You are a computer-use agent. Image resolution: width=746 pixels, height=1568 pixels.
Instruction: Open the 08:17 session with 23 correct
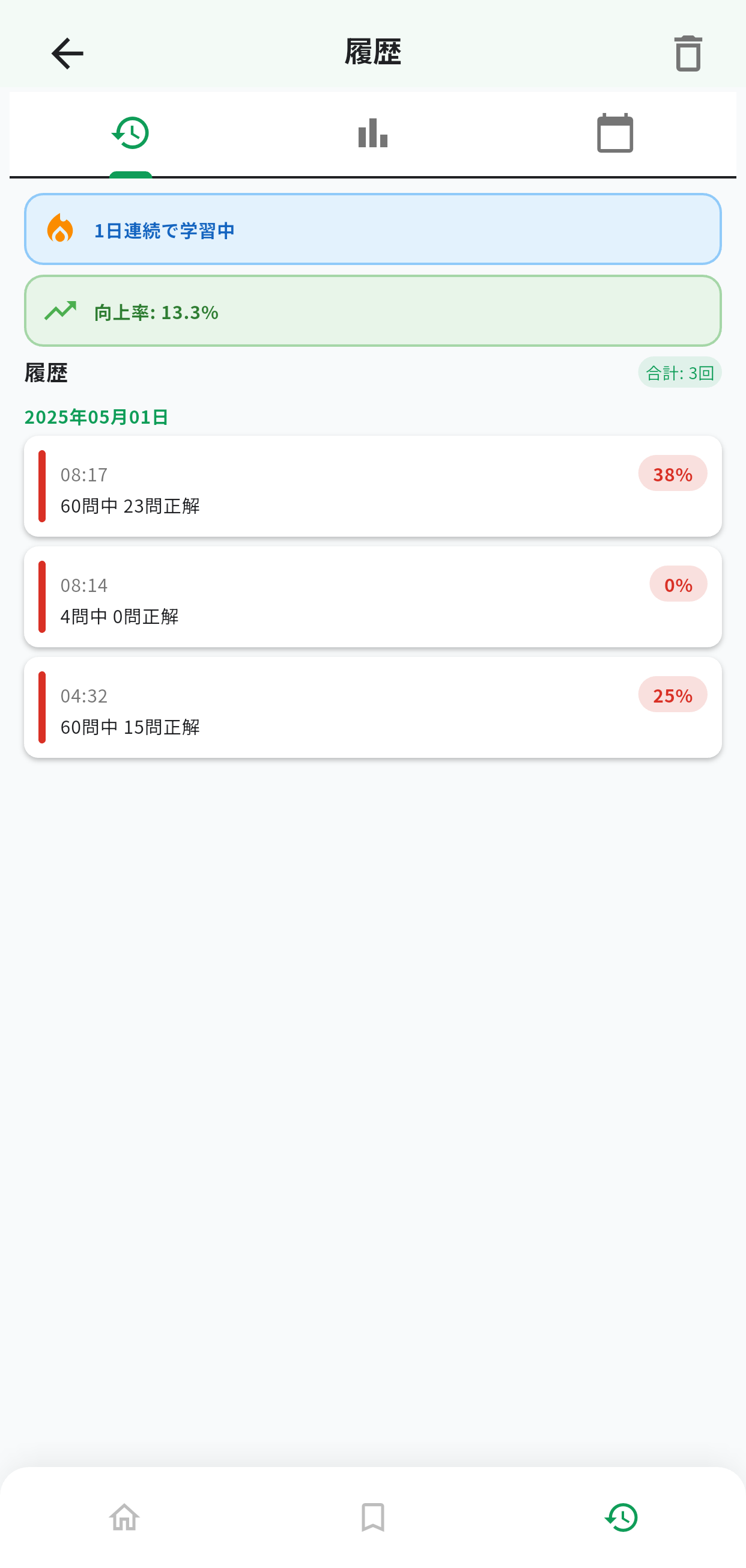372,486
